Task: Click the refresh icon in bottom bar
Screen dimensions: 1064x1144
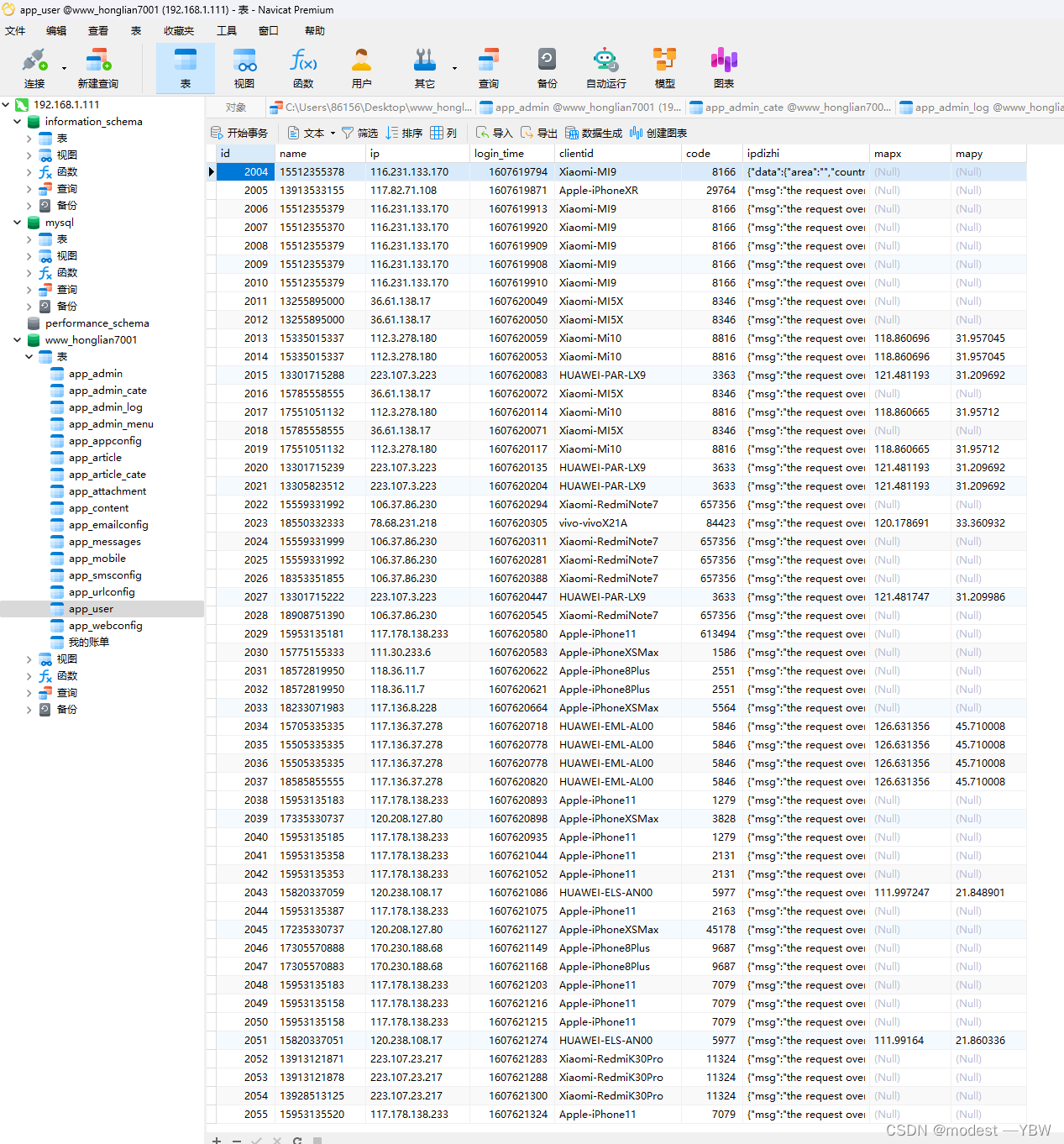Action: coord(297,1139)
